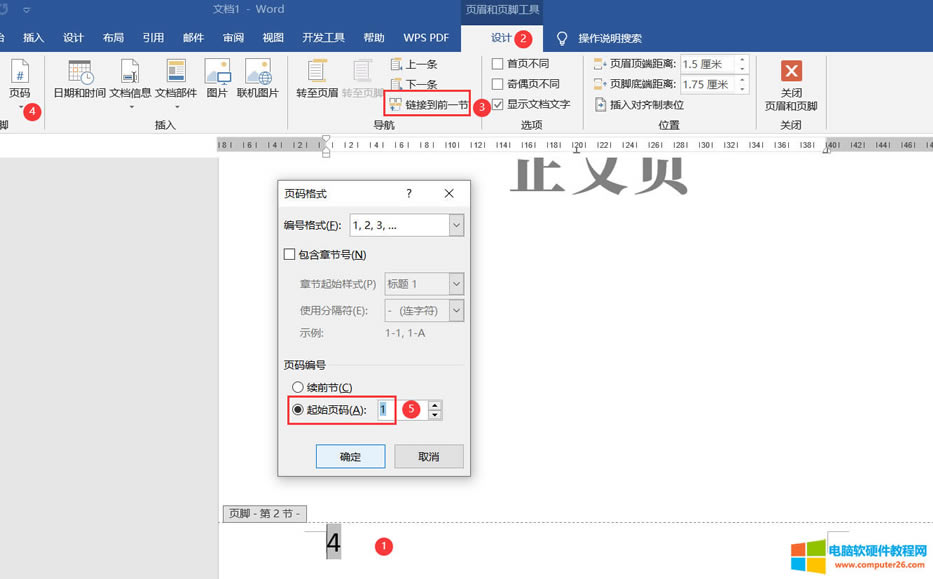
Task: Check 包含章节号 in the dialog
Action: point(291,255)
